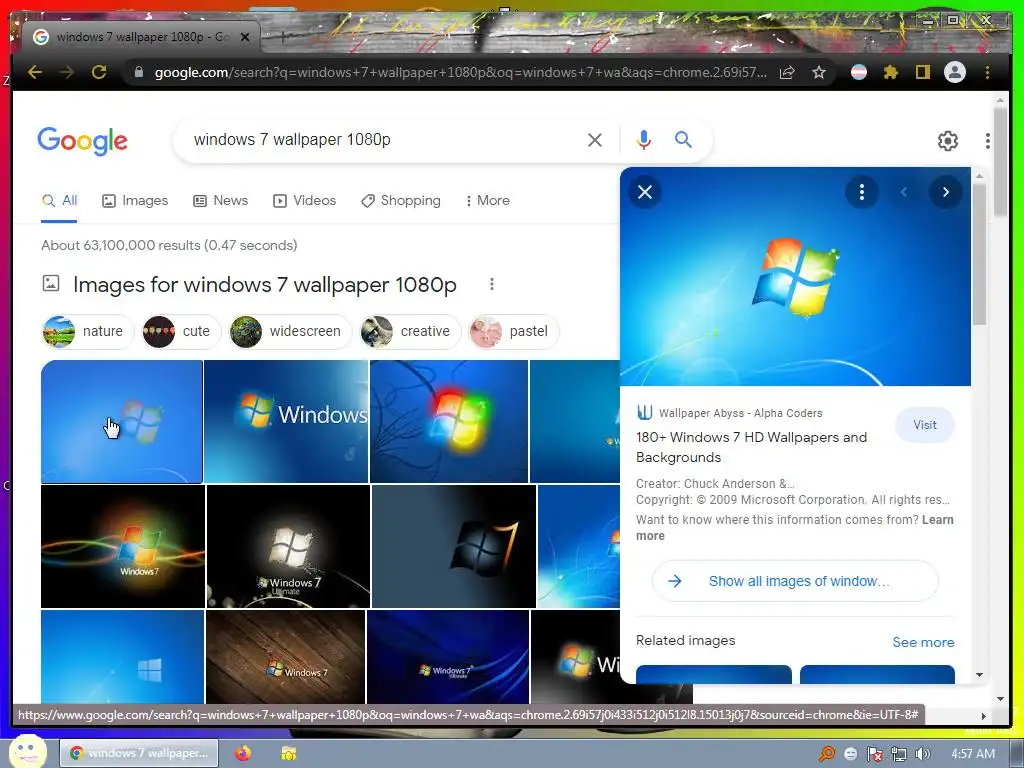The width and height of the screenshot is (1024, 768).
Task: Open Google quick settings gear
Action: (x=948, y=140)
